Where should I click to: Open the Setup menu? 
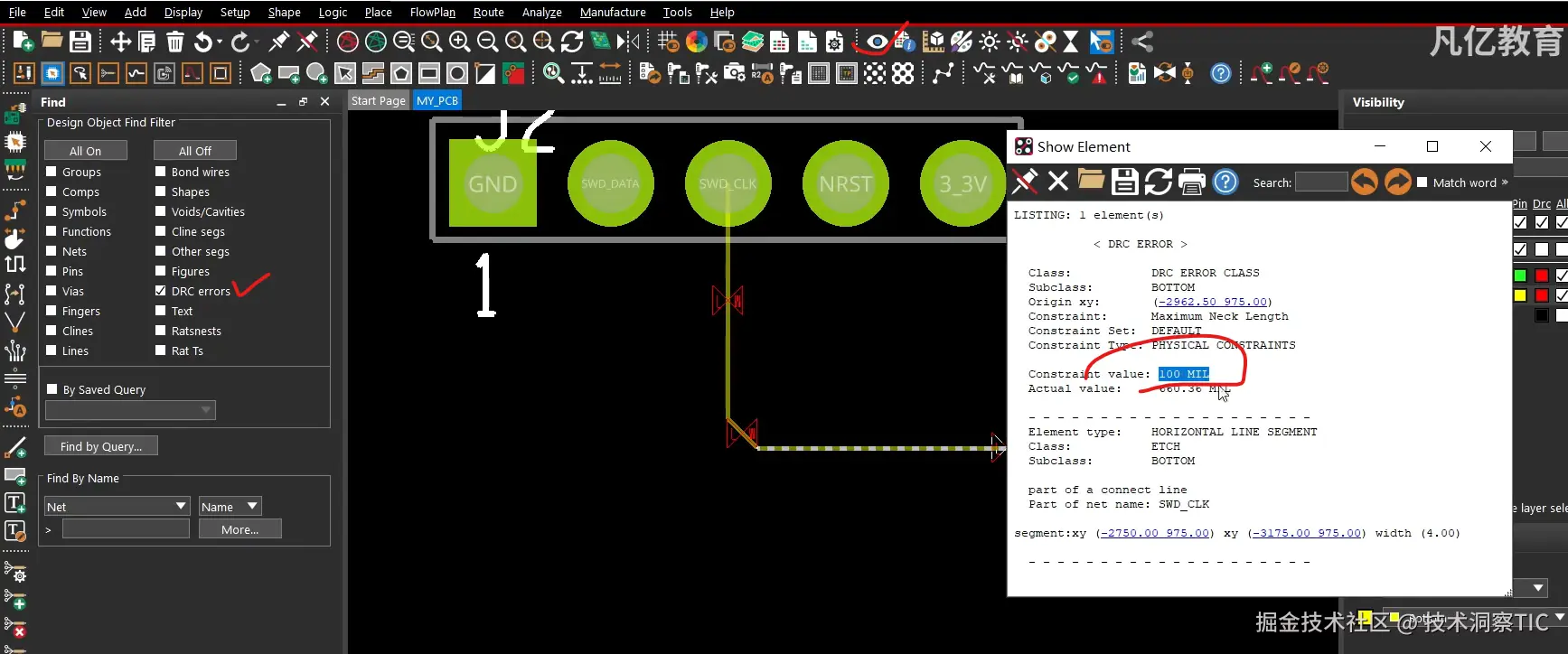[235, 13]
